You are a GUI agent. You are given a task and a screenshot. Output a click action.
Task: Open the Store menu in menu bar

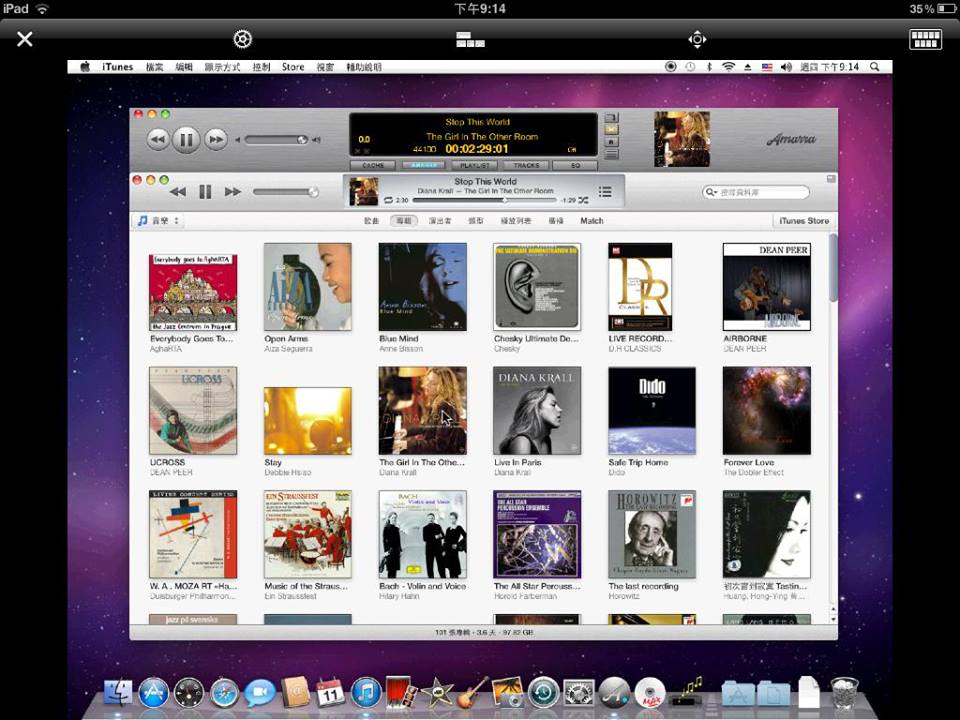pyautogui.click(x=293, y=67)
